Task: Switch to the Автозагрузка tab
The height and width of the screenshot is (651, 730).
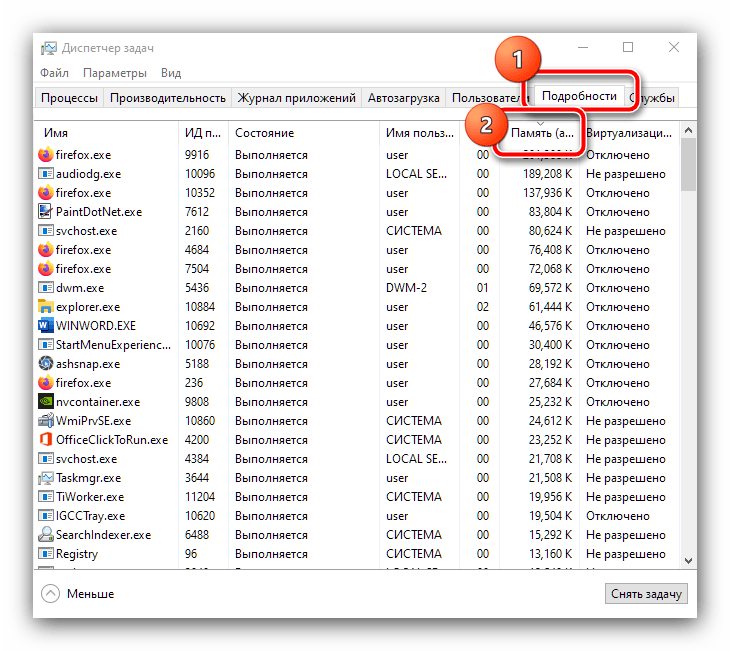Action: (404, 98)
